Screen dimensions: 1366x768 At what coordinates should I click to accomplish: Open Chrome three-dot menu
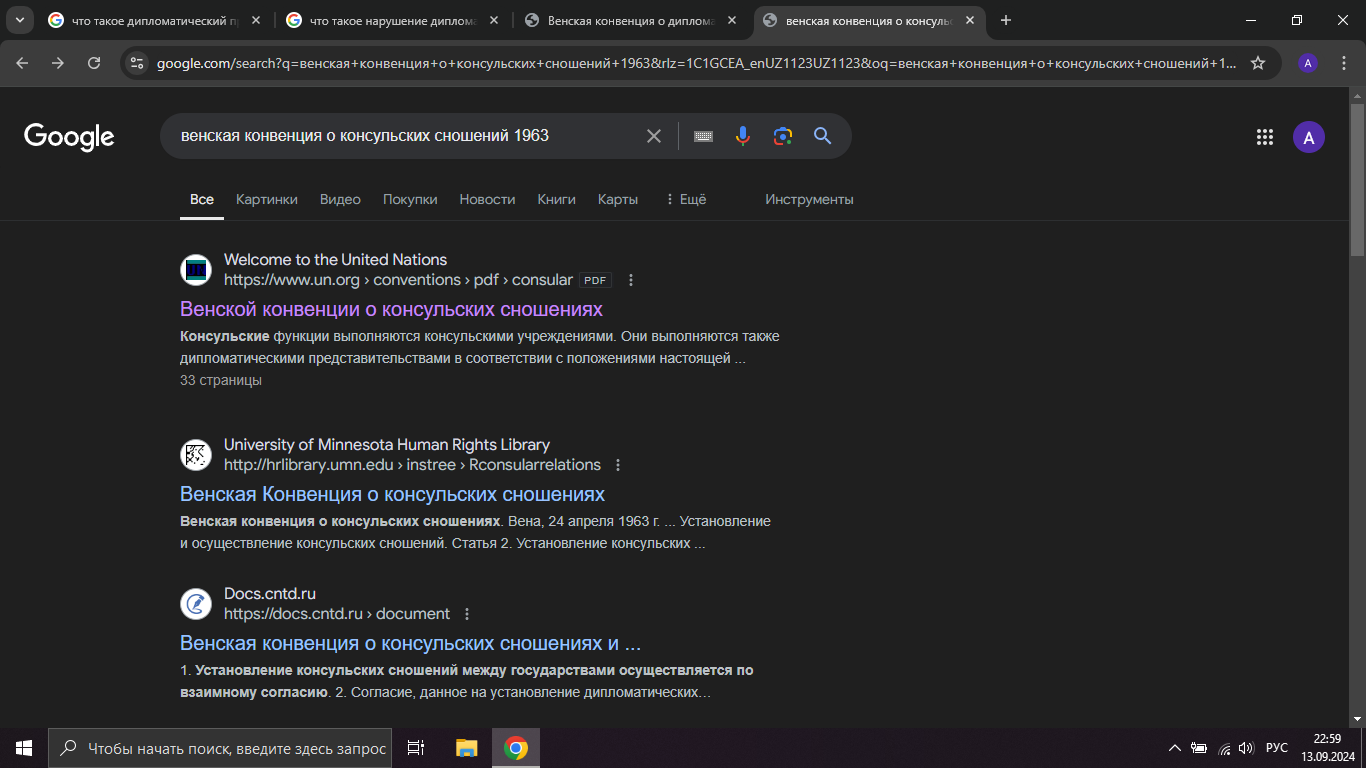(x=1344, y=63)
